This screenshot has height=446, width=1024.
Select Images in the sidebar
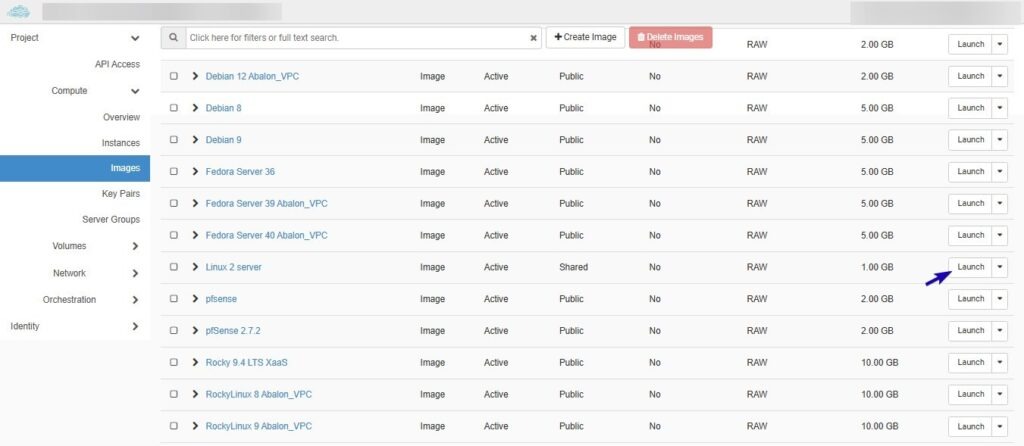(75, 168)
